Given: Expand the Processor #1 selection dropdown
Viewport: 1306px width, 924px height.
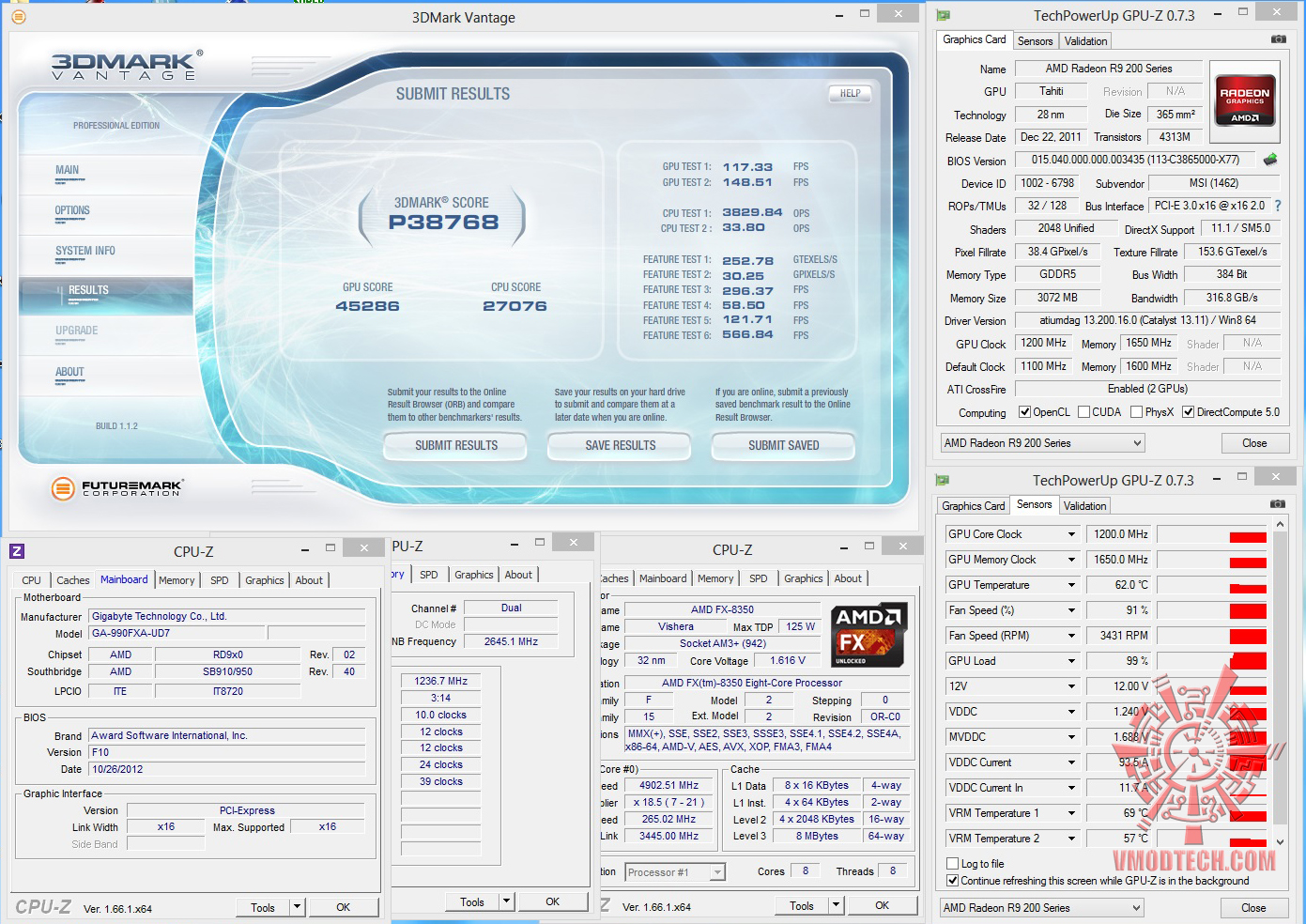Looking at the screenshot, I should [x=717, y=872].
